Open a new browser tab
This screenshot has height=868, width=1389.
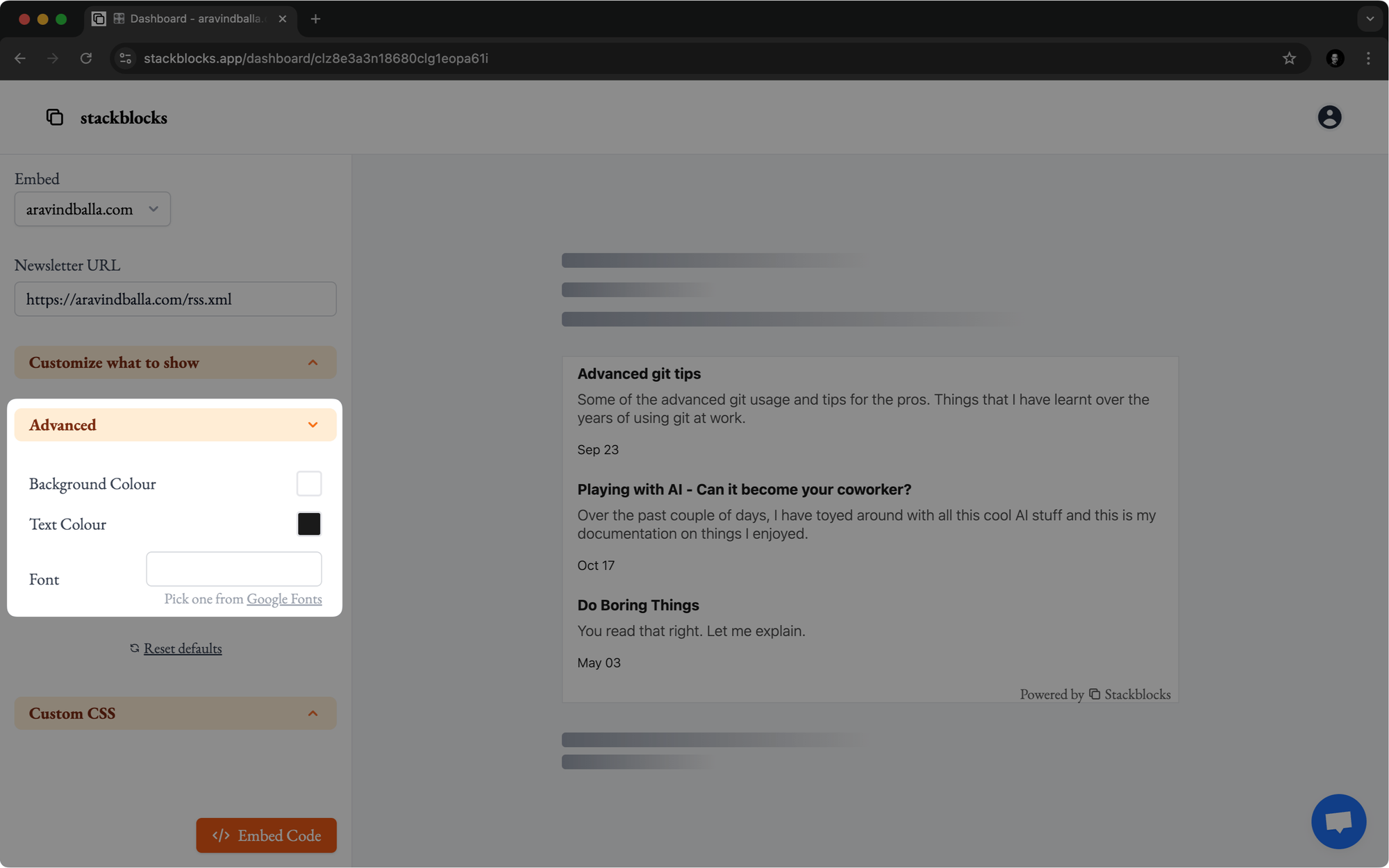[315, 19]
